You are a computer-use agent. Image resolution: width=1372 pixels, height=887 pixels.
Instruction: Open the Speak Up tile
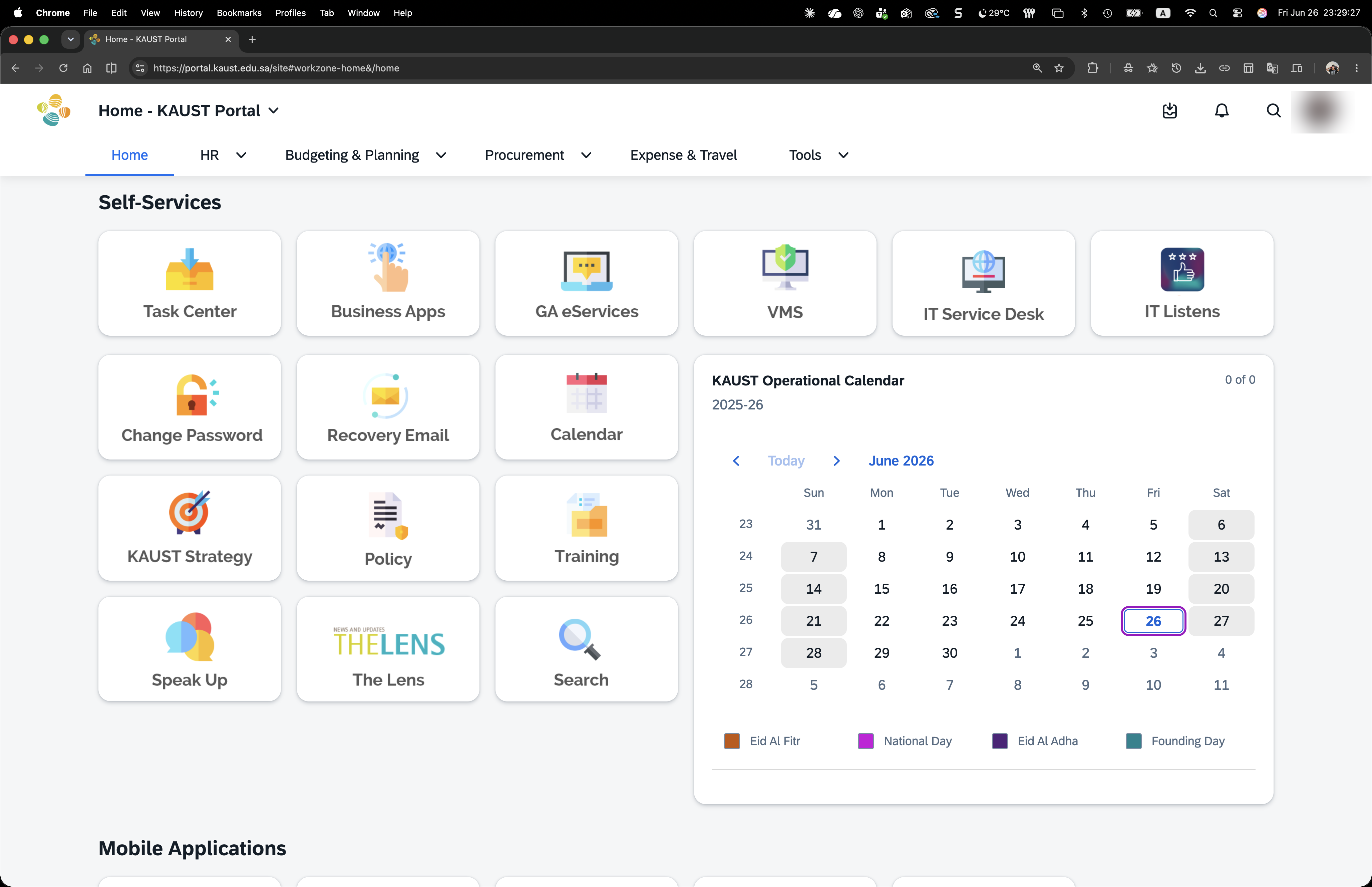[x=190, y=649]
